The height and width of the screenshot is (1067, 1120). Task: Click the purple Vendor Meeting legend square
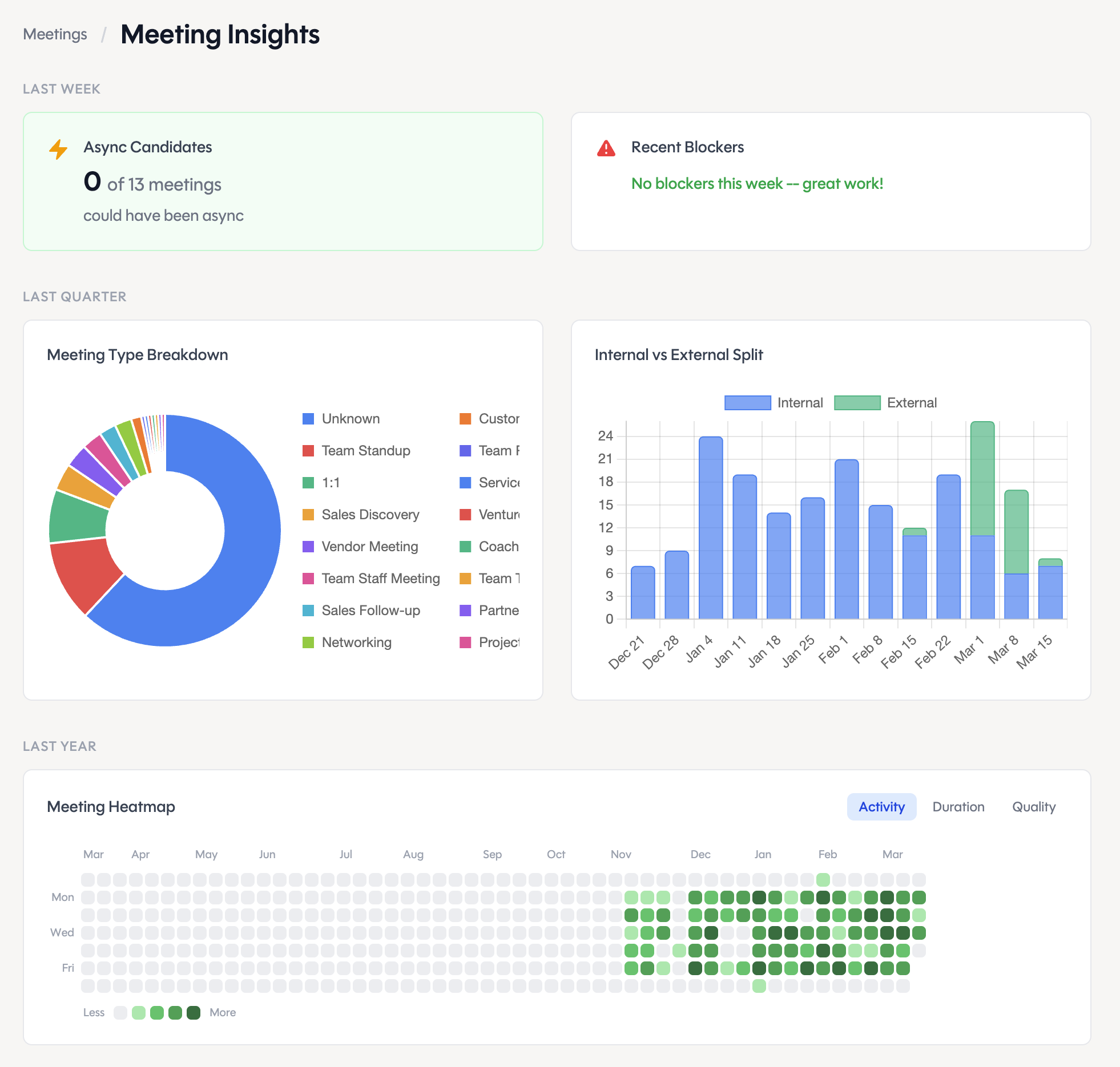(308, 546)
